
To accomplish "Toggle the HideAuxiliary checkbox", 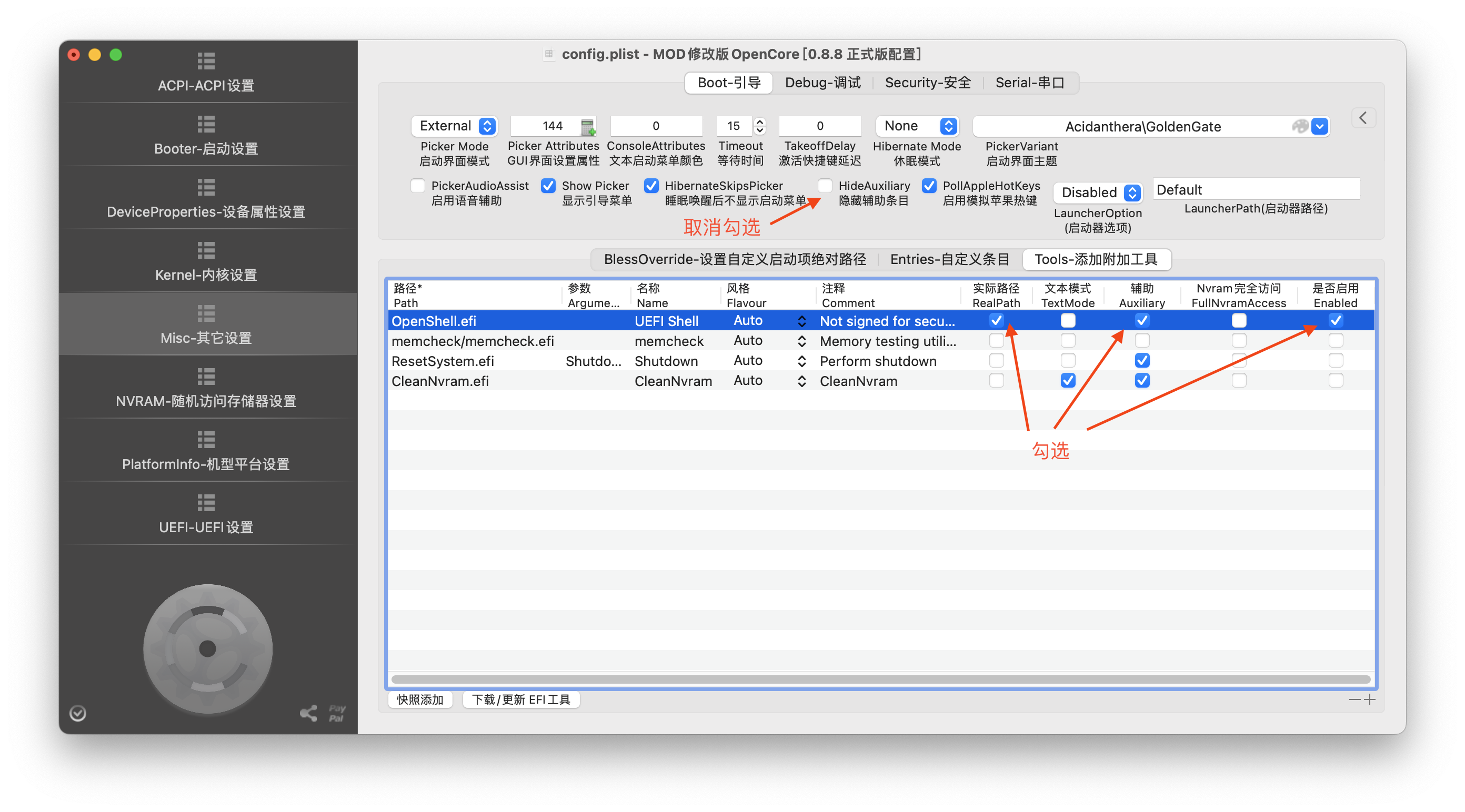I will pyautogui.click(x=825, y=186).
